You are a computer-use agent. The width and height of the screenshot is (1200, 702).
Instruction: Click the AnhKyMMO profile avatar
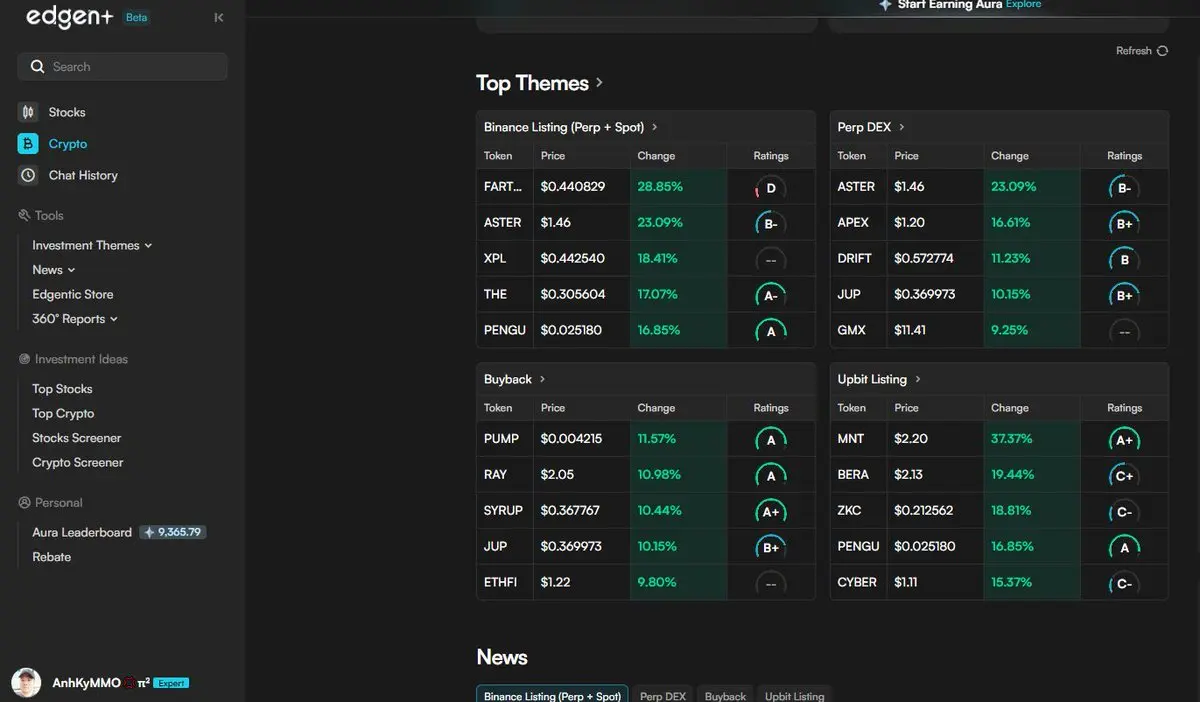pyautogui.click(x=26, y=683)
